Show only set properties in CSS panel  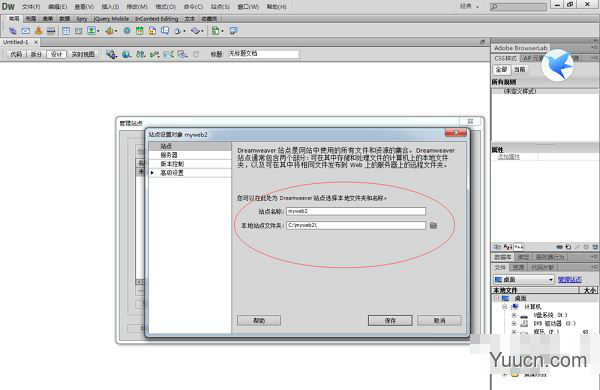[x=518, y=247]
